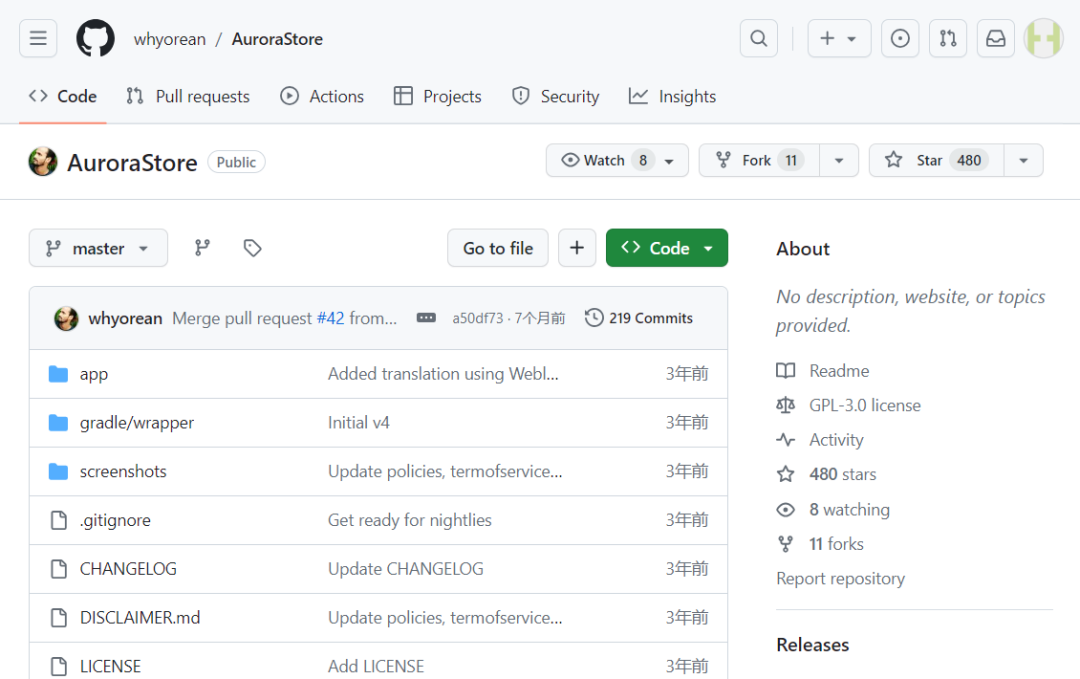Open the app folder

pyautogui.click(x=94, y=374)
